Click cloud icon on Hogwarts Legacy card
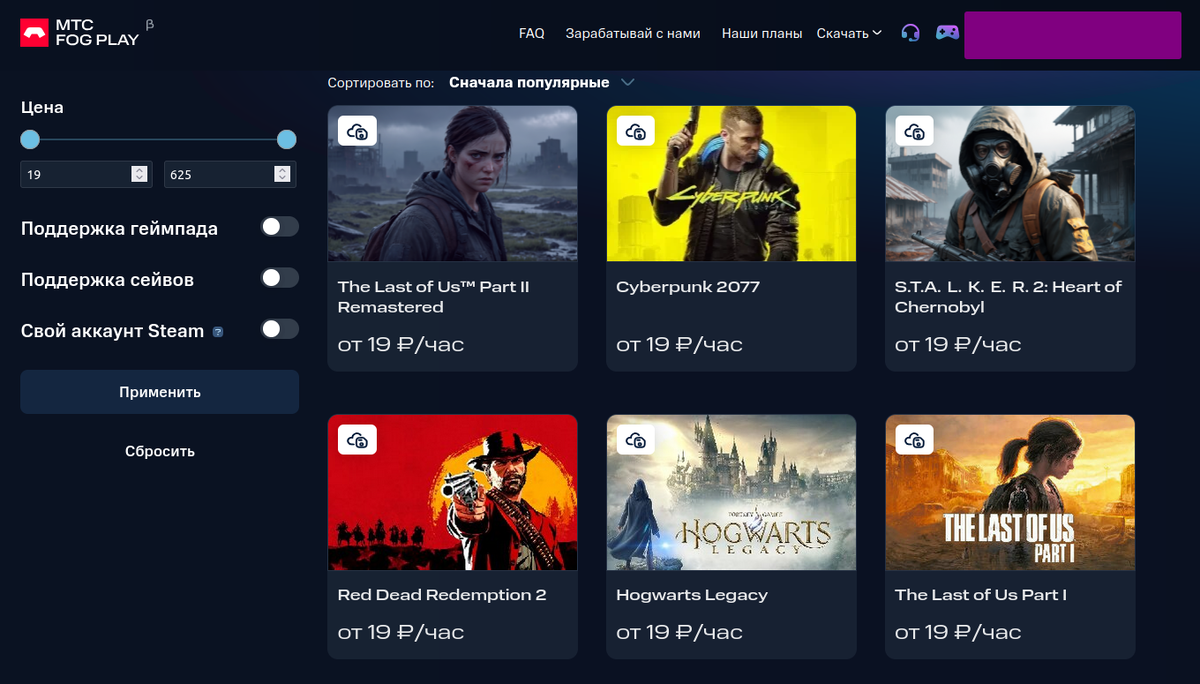The height and width of the screenshot is (684, 1200). [636, 439]
